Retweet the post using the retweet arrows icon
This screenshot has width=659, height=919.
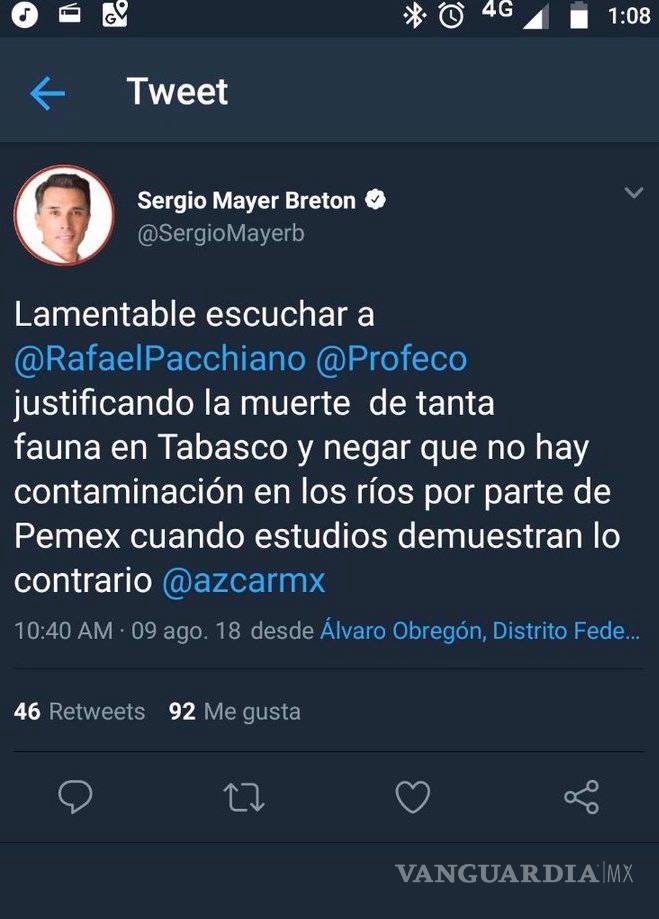(243, 797)
